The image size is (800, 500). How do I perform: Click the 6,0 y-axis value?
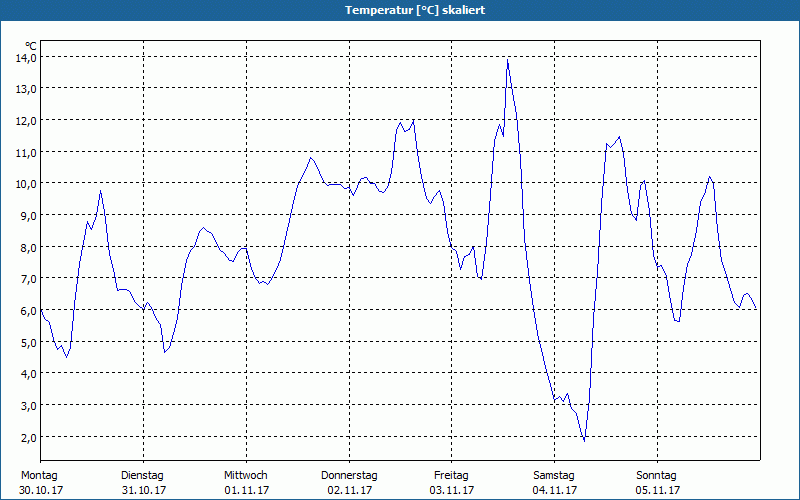[29, 311]
